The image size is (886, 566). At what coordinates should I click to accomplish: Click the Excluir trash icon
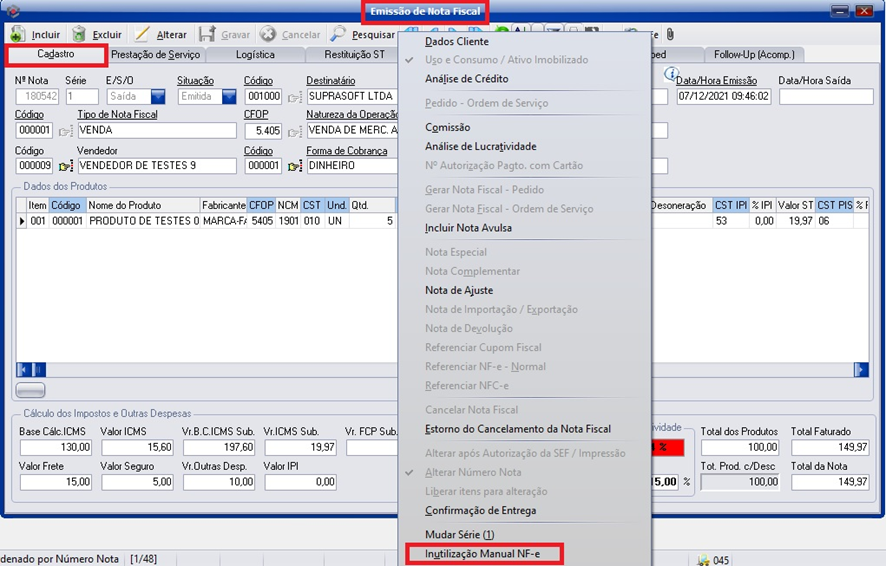point(79,35)
